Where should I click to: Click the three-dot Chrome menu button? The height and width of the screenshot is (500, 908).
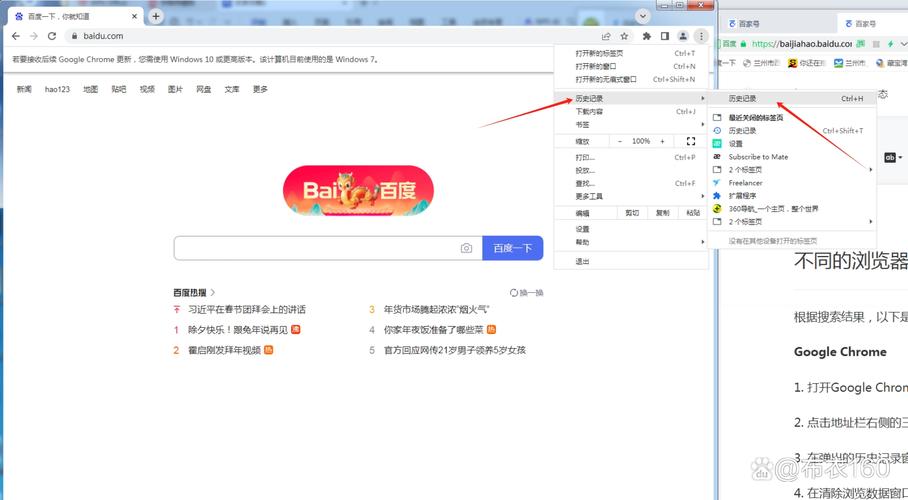click(x=701, y=36)
